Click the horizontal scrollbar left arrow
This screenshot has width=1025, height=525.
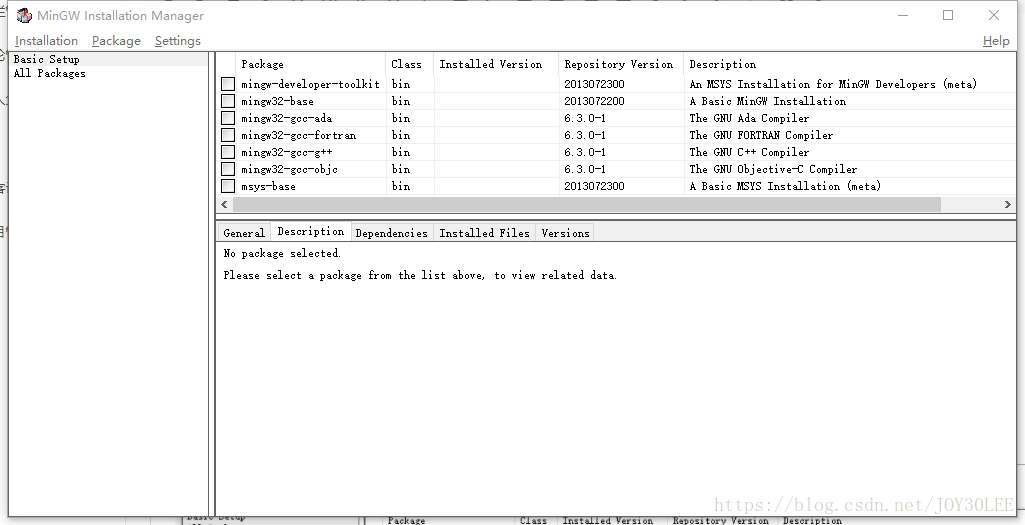(224, 204)
